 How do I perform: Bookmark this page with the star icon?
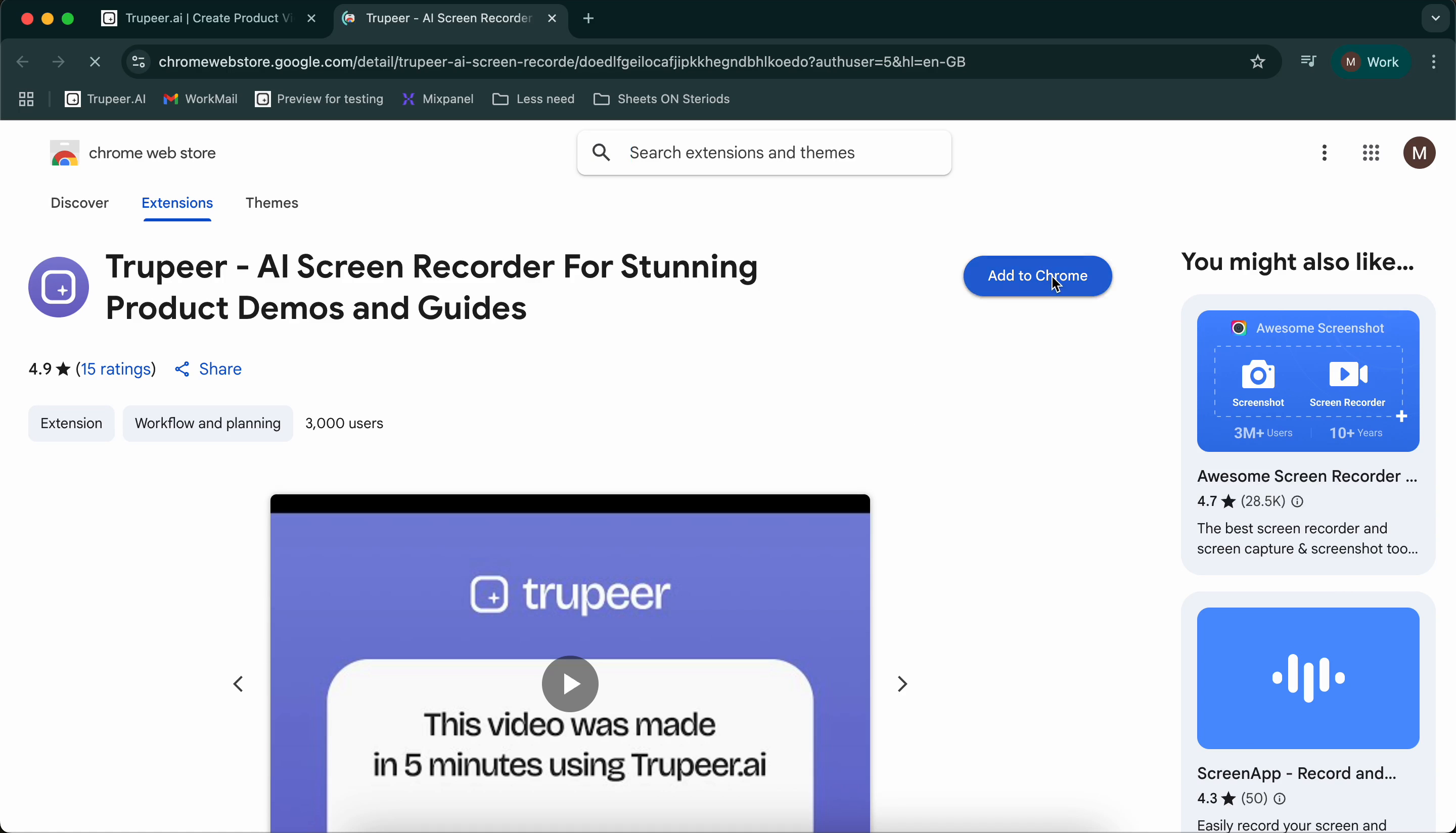pyautogui.click(x=1258, y=62)
